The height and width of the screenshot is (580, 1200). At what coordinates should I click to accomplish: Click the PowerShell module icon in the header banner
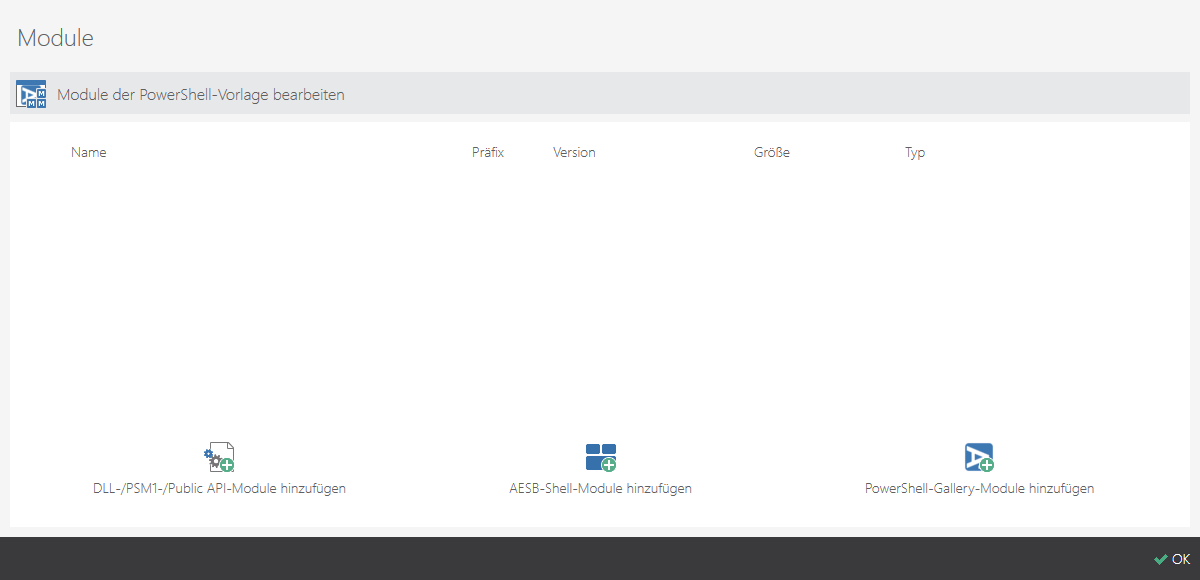coord(31,93)
